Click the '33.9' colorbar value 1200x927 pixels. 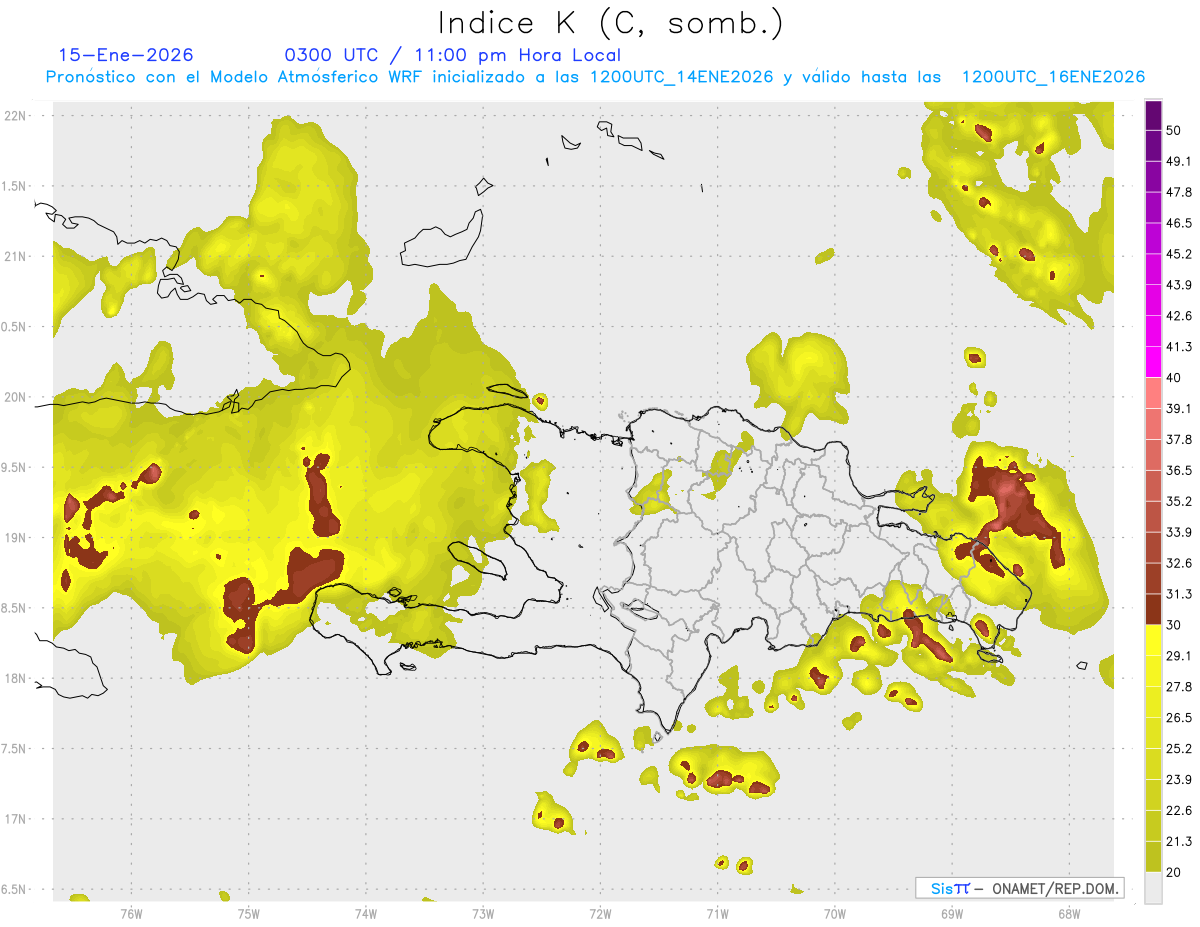[1179, 532]
